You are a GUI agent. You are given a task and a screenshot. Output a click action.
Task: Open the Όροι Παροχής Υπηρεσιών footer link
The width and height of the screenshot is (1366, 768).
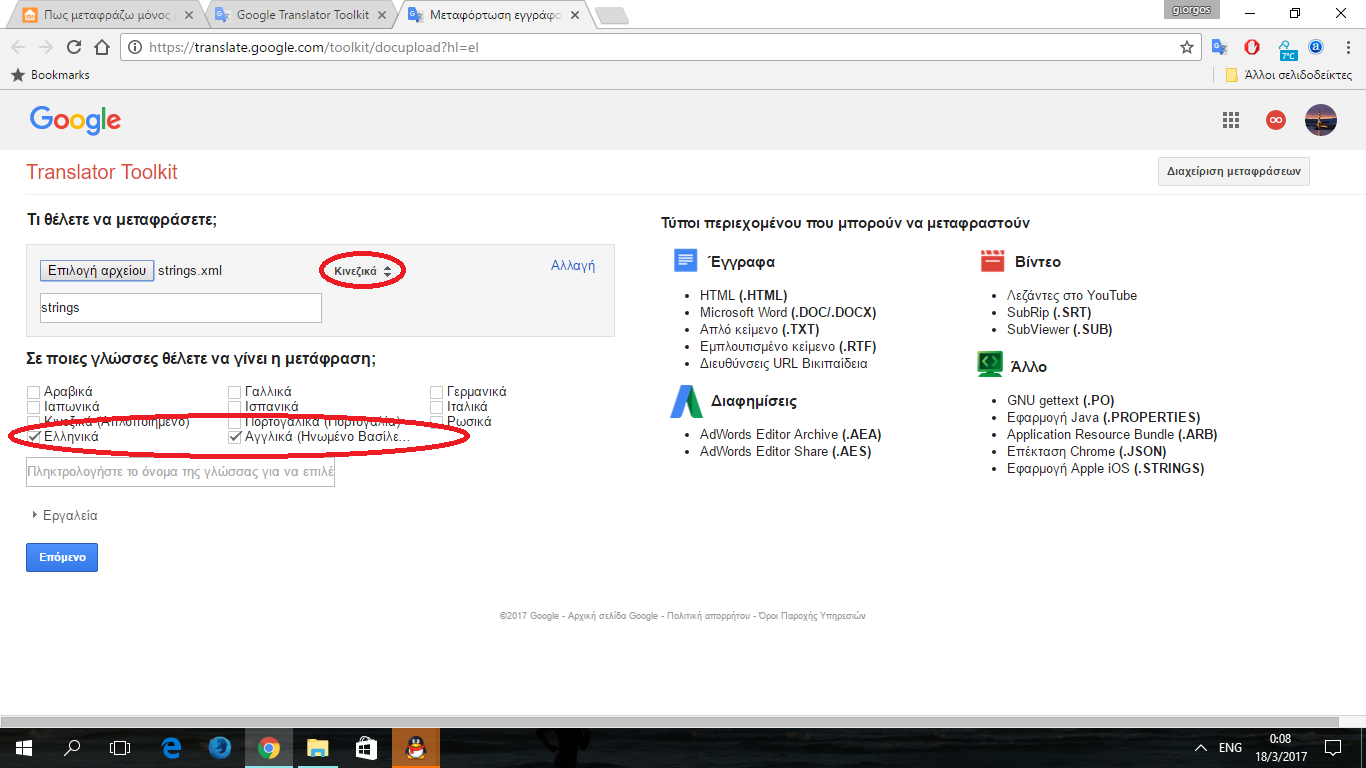point(812,616)
